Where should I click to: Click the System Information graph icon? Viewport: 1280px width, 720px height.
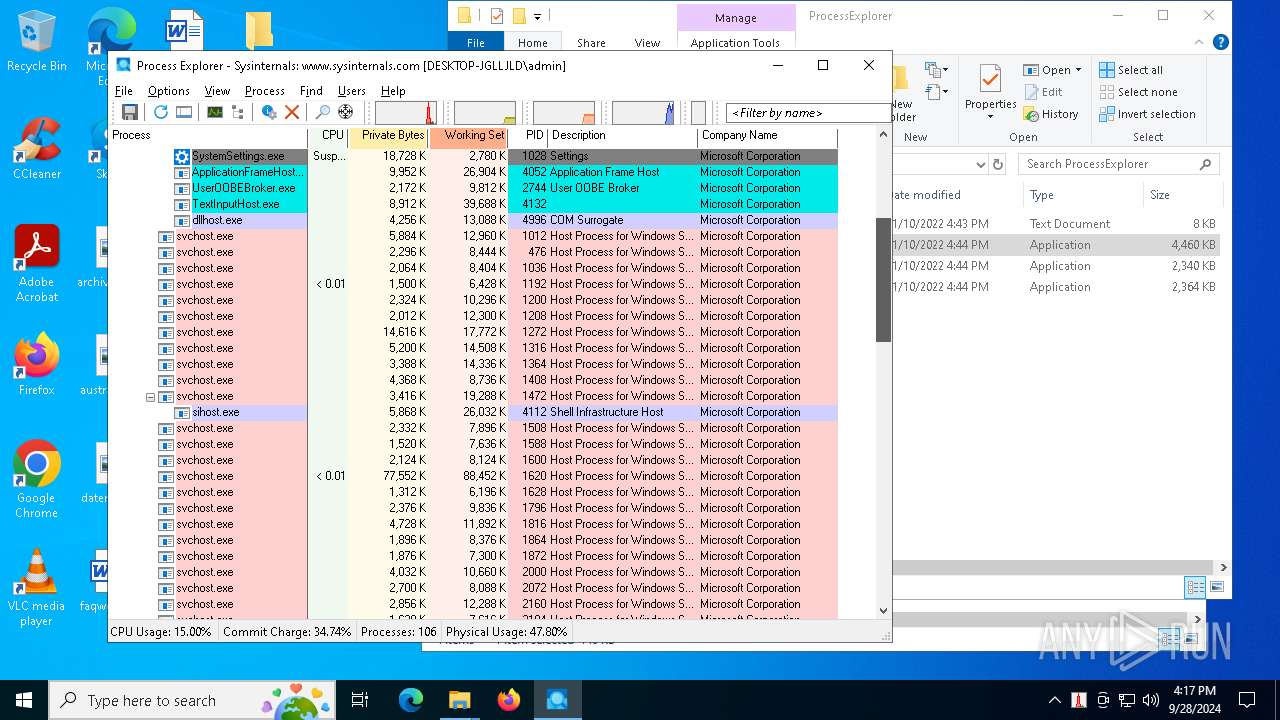[x=214, y=112]
